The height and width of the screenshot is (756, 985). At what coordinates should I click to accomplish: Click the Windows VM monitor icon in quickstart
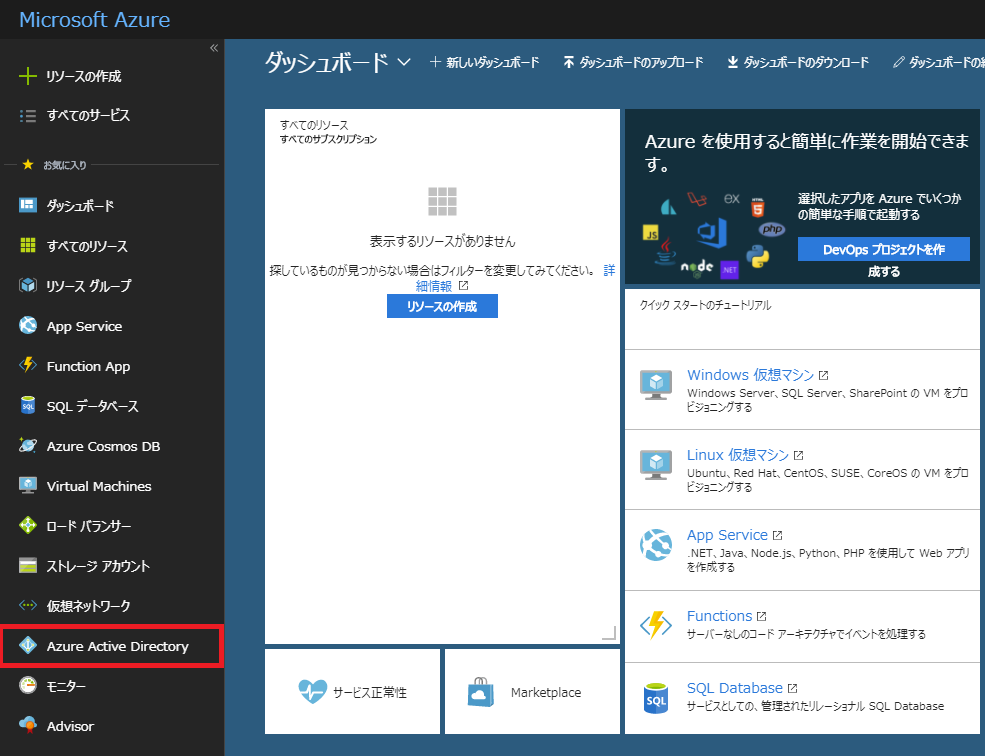coord(656,384)
